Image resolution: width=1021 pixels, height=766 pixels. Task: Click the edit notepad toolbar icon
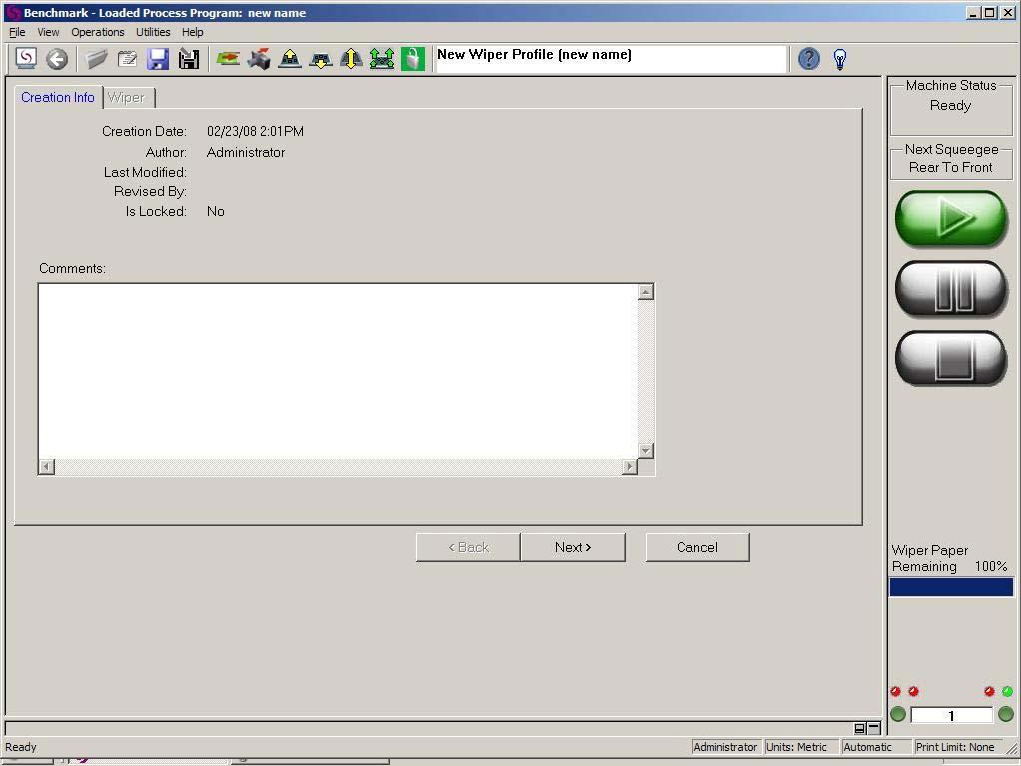point(127,59)
